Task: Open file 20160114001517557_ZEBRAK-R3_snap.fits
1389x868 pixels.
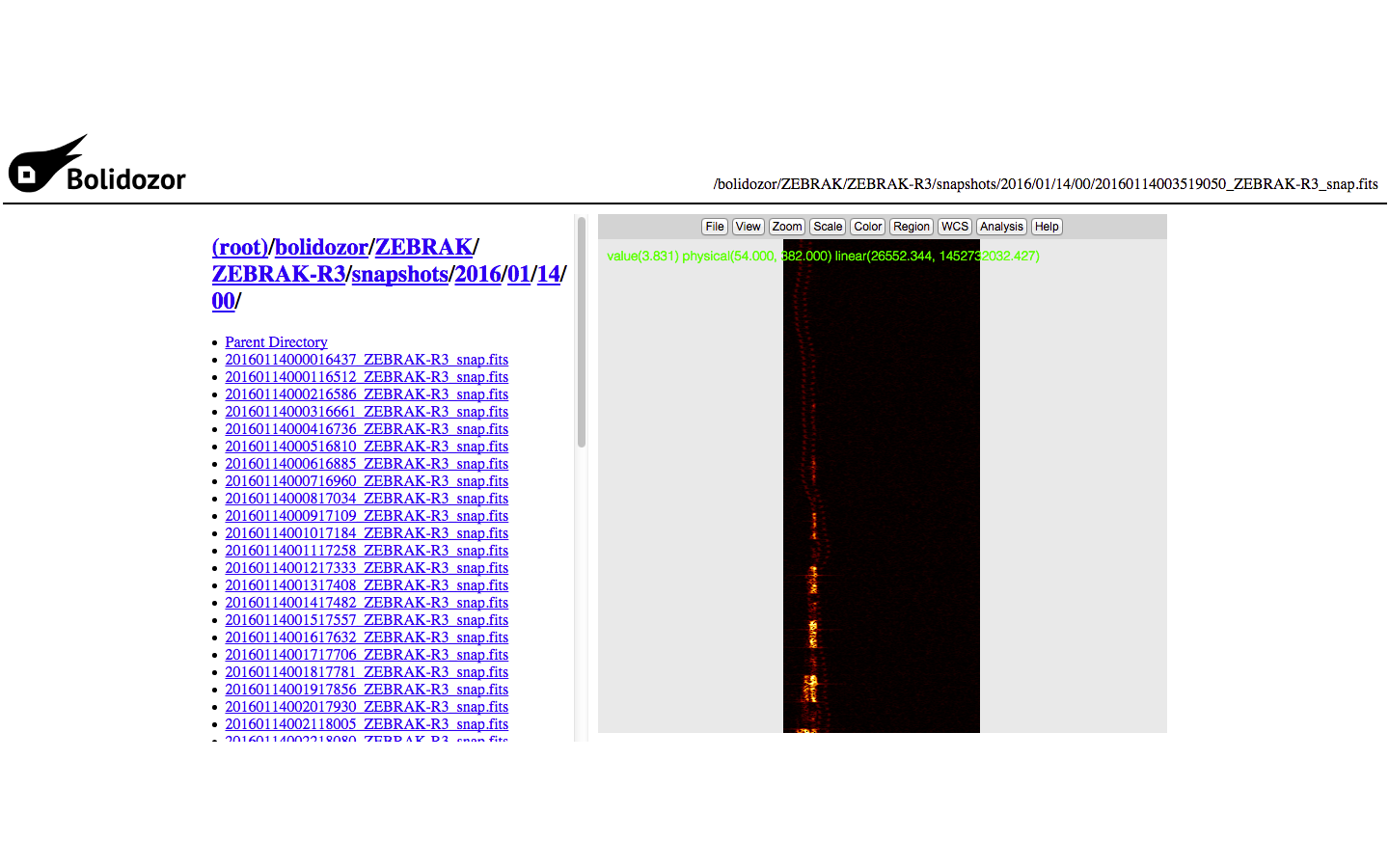Action: [367, 620]
